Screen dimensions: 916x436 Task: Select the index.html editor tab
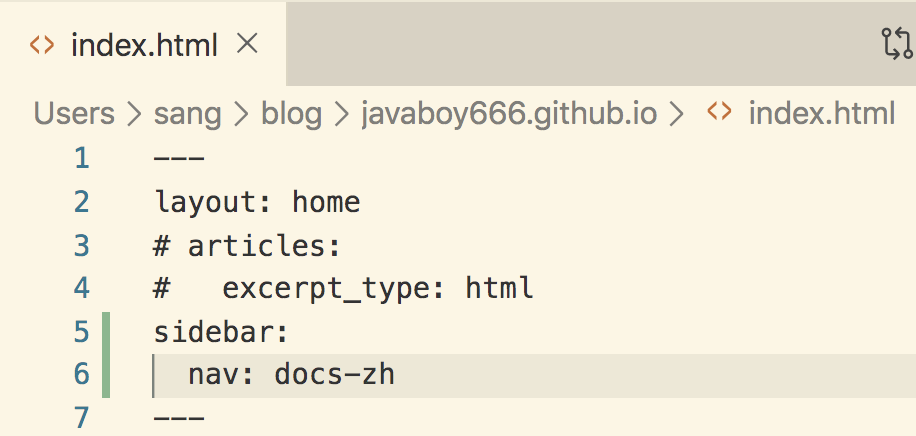coord(143,44)
